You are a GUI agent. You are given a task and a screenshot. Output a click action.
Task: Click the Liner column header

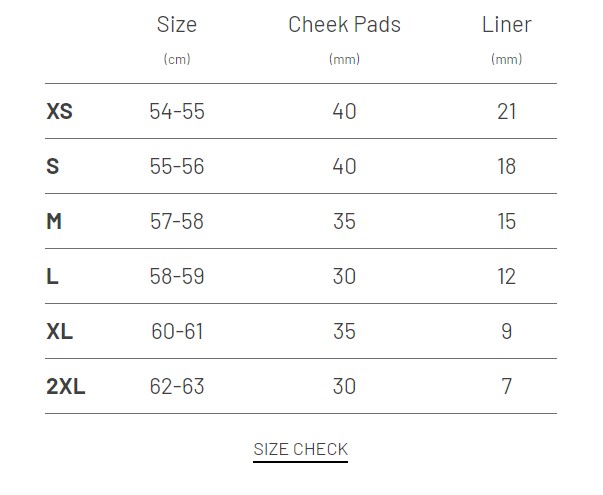pos(507,25)
